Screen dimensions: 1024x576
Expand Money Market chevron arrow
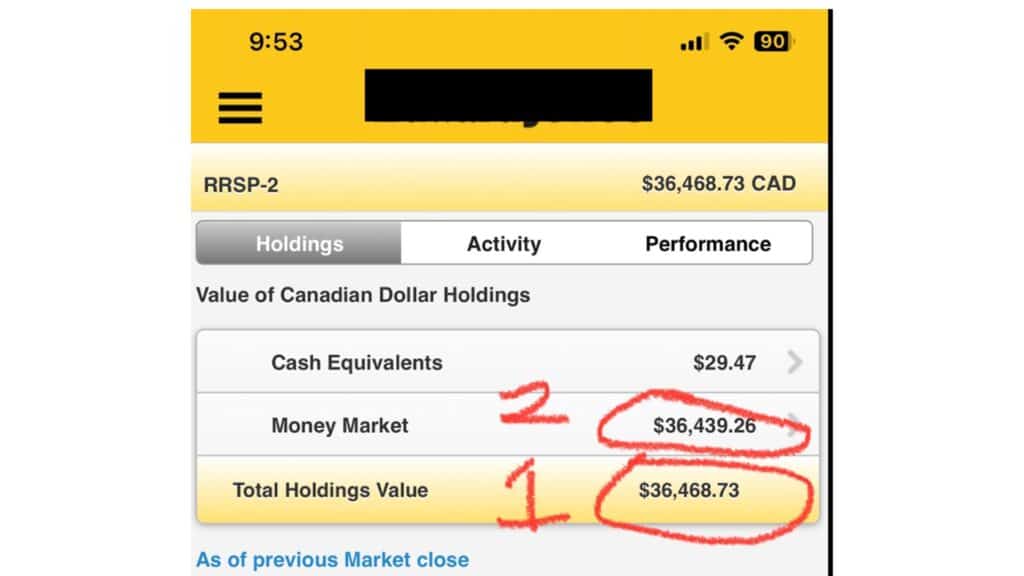tap(794, 424)
